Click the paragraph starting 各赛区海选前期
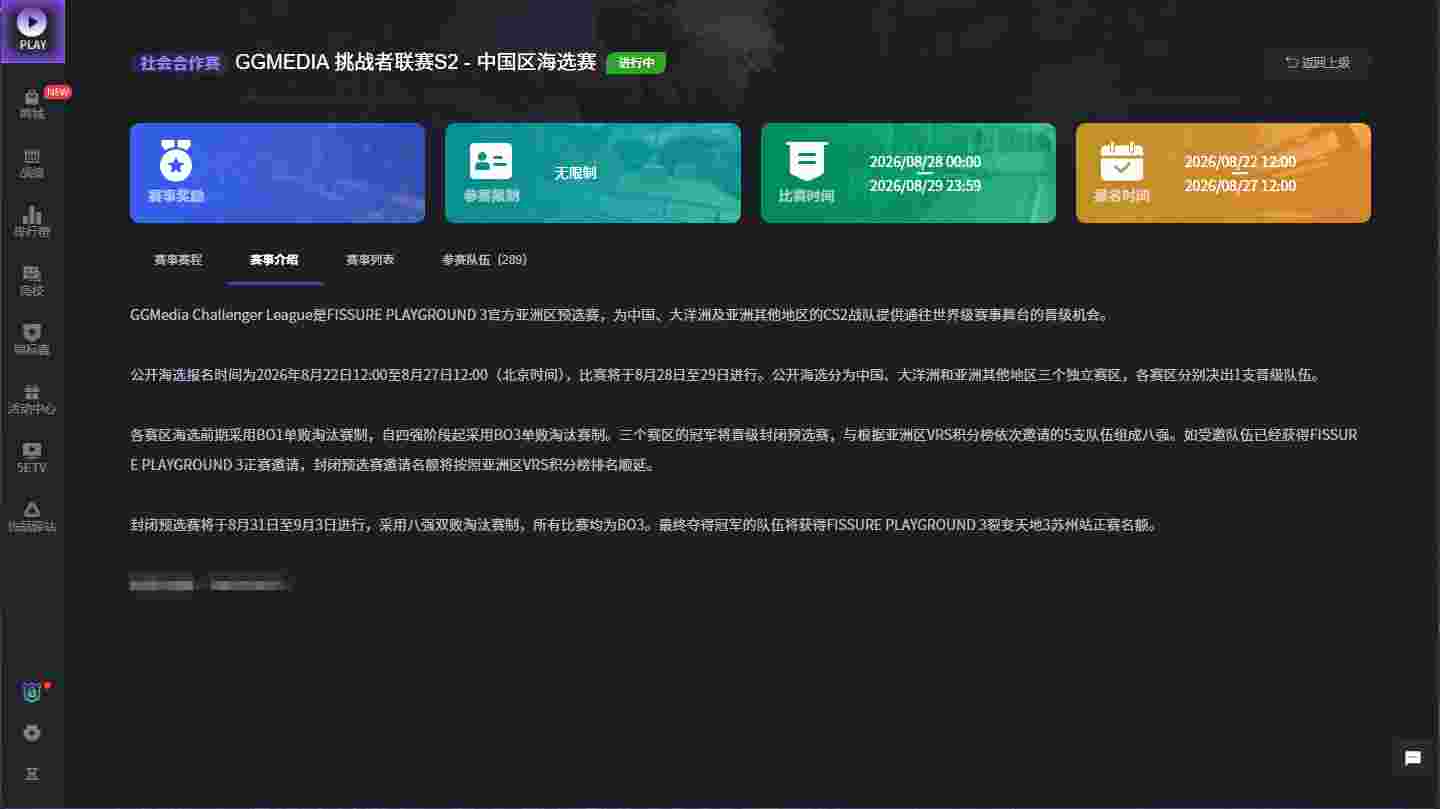Screen dimensions: 1440x809 [744, 450]
